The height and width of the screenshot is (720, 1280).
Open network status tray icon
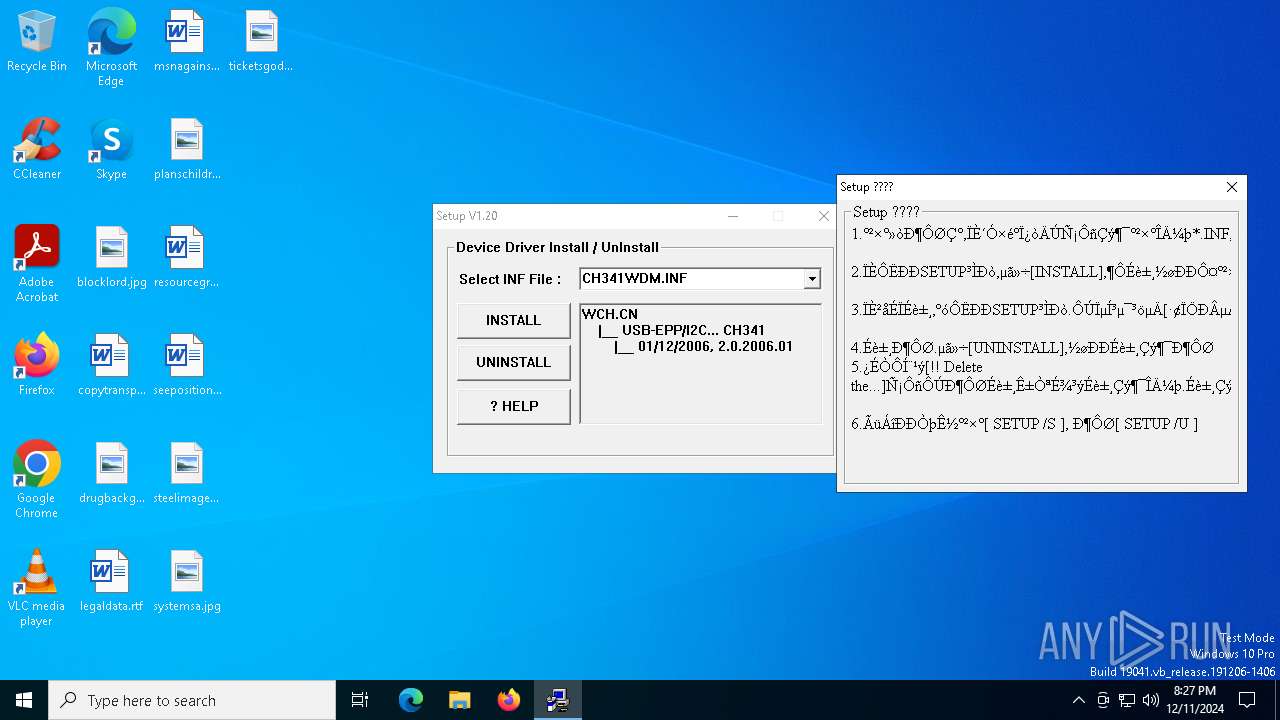tap(1127, 700)
